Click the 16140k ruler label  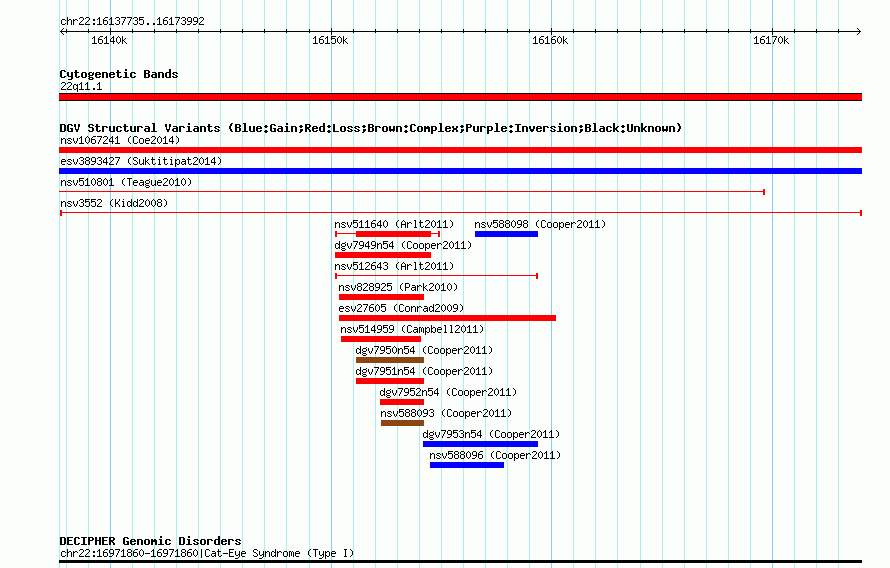tap(109, 40)
